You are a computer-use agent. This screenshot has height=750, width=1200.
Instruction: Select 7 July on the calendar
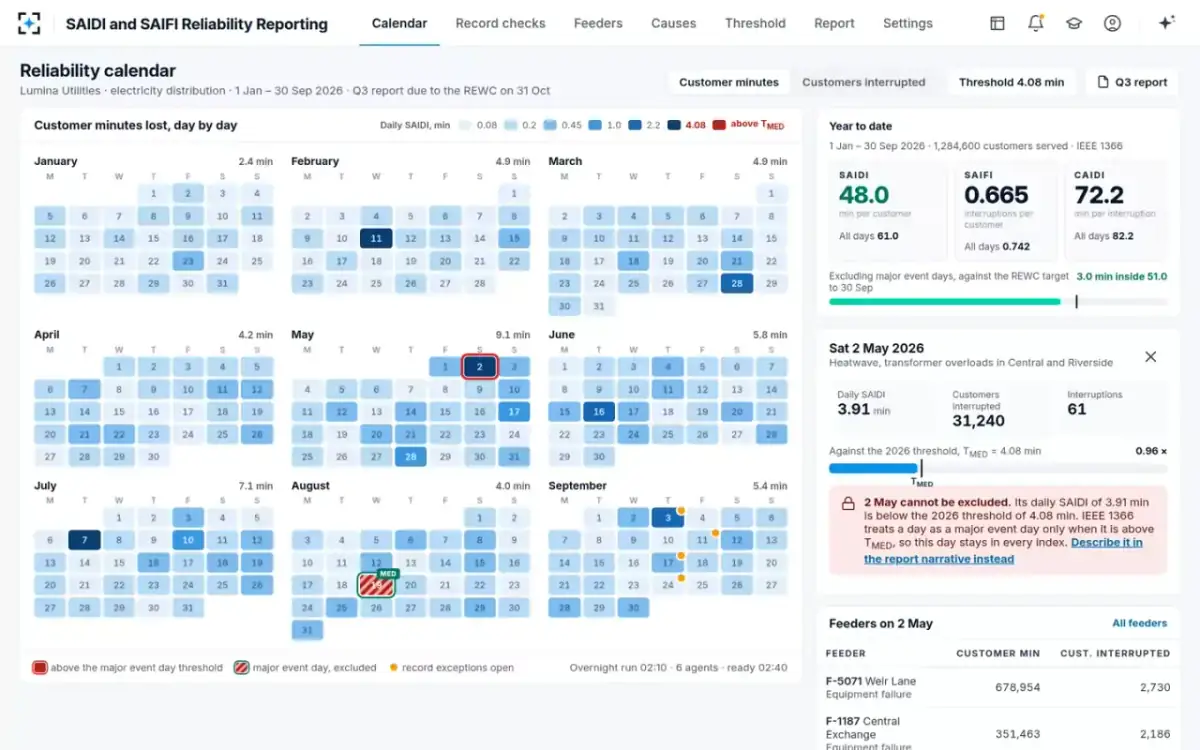pyautogui.click(x=84, y=540)
